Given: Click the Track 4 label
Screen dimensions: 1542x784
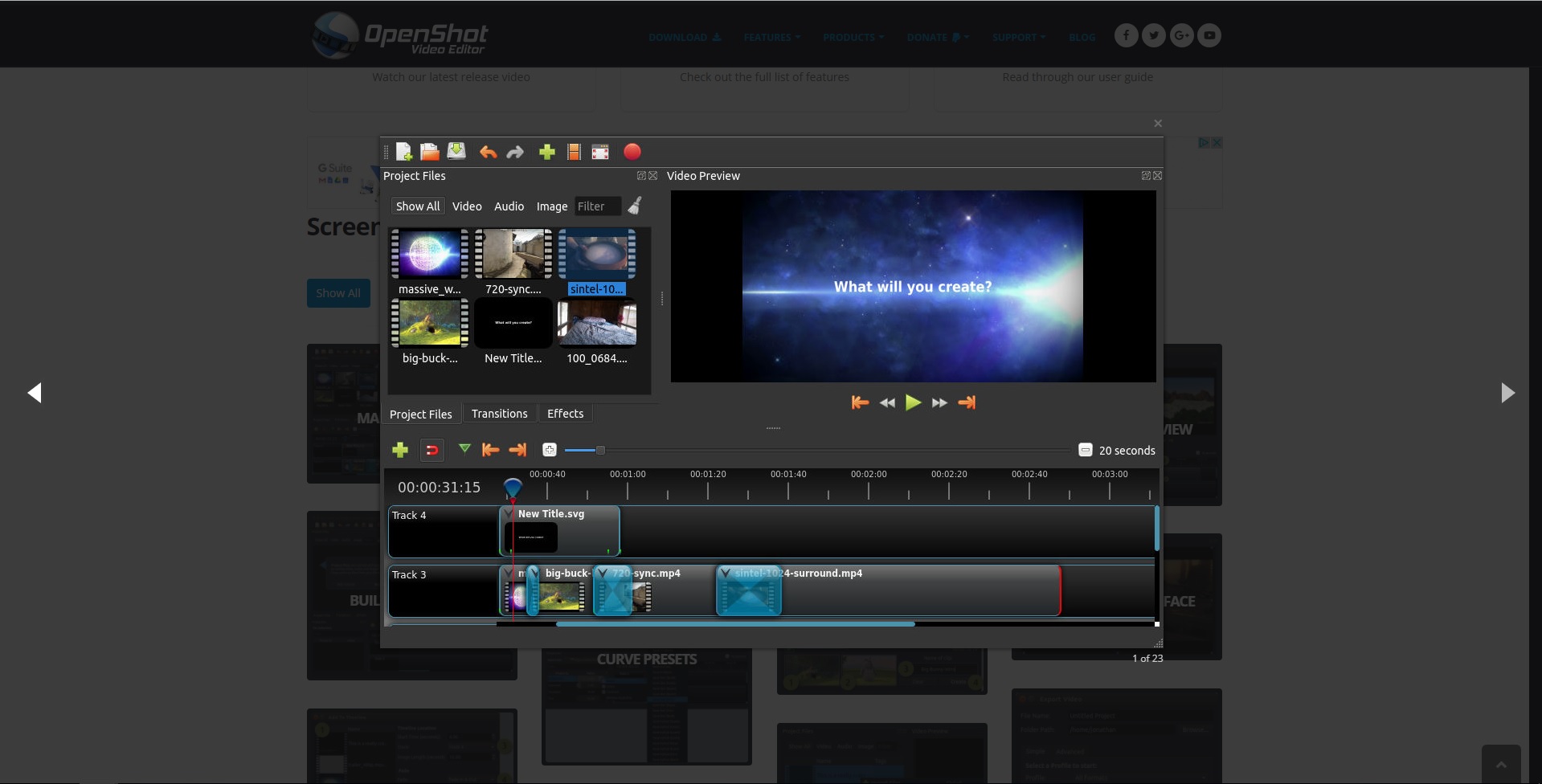Looking at the screenshot, I should pyautogui.click(x=409, y=515).
